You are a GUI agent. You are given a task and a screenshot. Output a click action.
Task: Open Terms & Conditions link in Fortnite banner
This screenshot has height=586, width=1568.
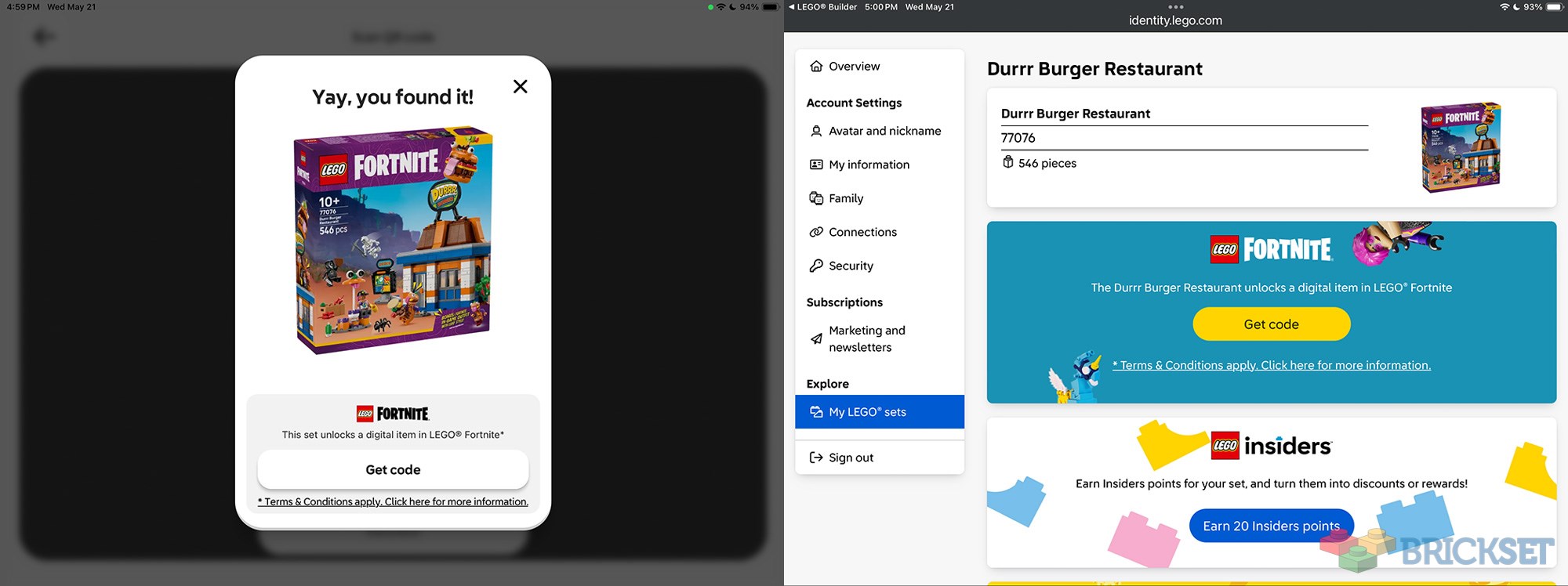pos(1271,365)
